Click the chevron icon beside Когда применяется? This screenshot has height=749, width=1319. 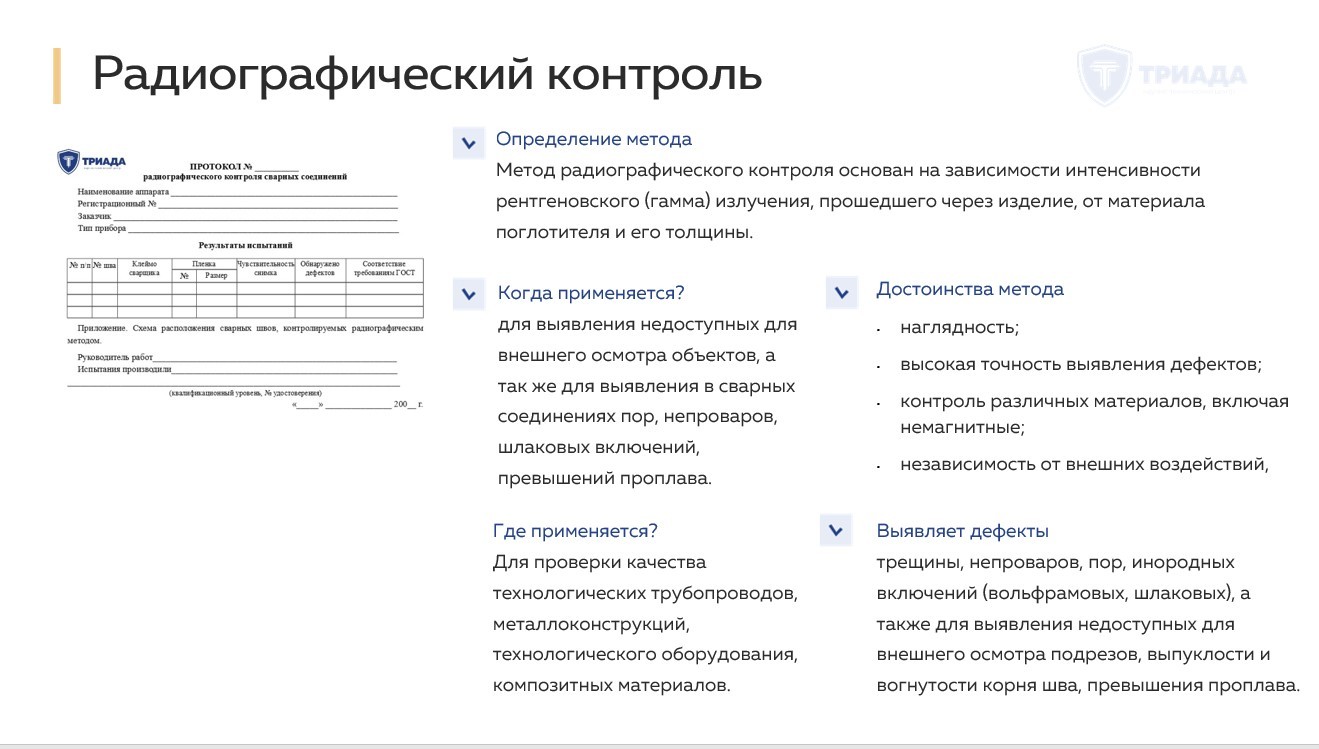pyautogui.click(x=466, y=293)
